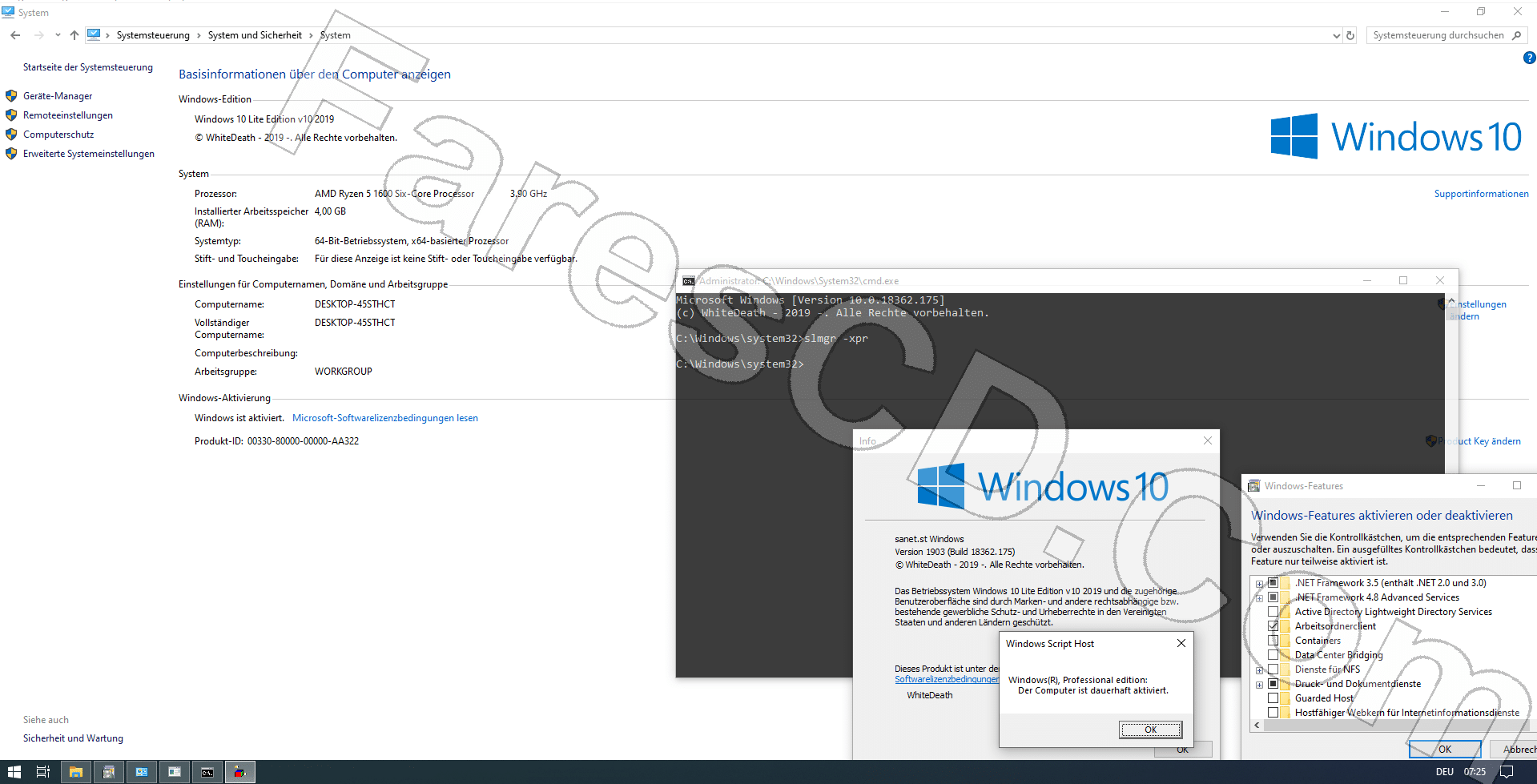Open the address bar history dropdown
Viewport: 1537px width, 784px height.
point(1336,35)
